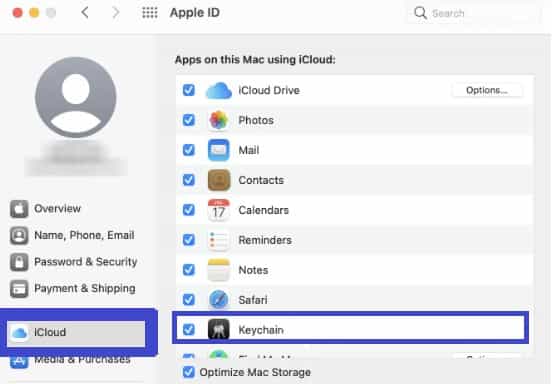Go back with the left chevron

tap(85, 13)
